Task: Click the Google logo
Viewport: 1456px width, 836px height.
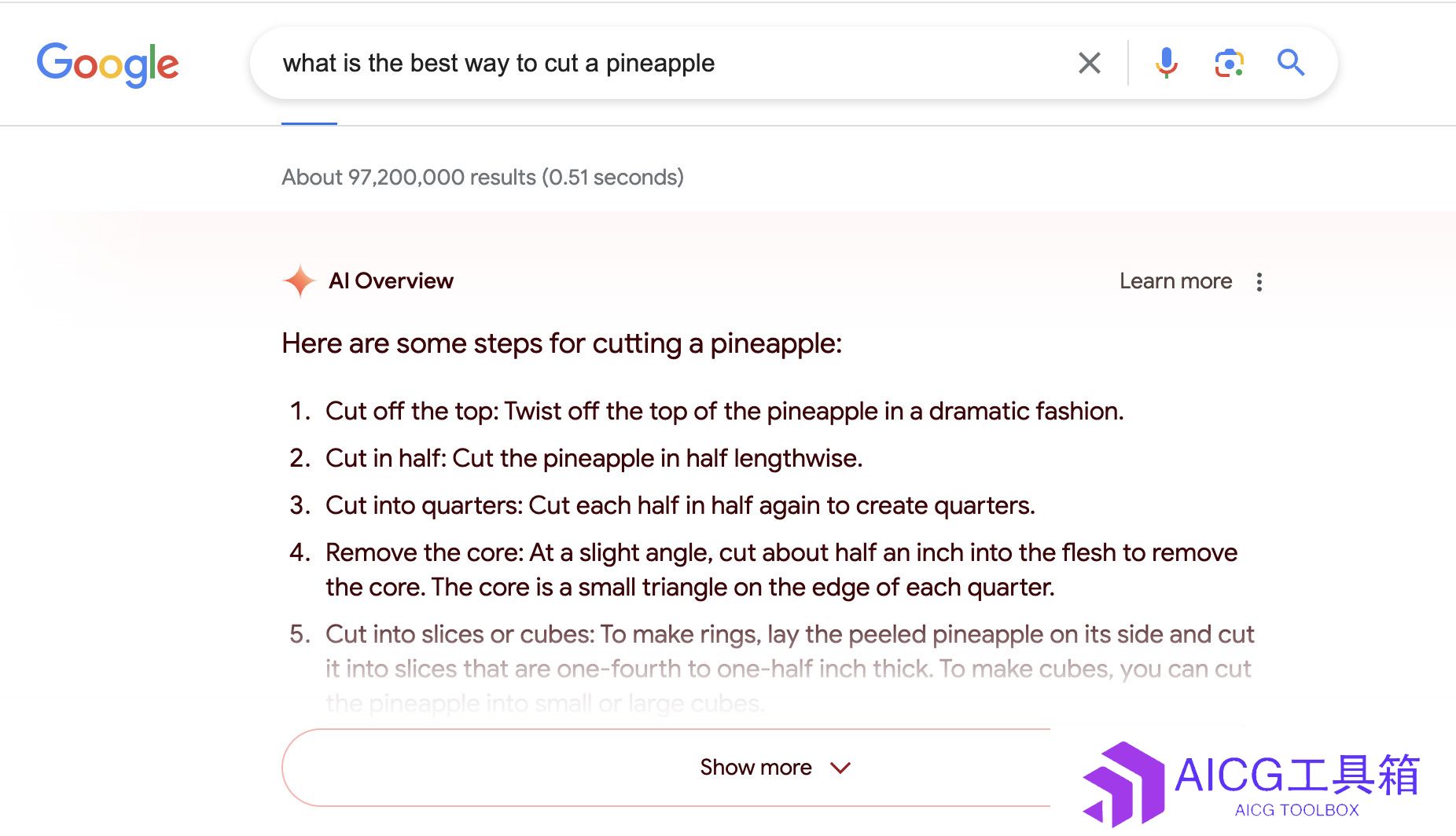Action: (x=108, y=64)
